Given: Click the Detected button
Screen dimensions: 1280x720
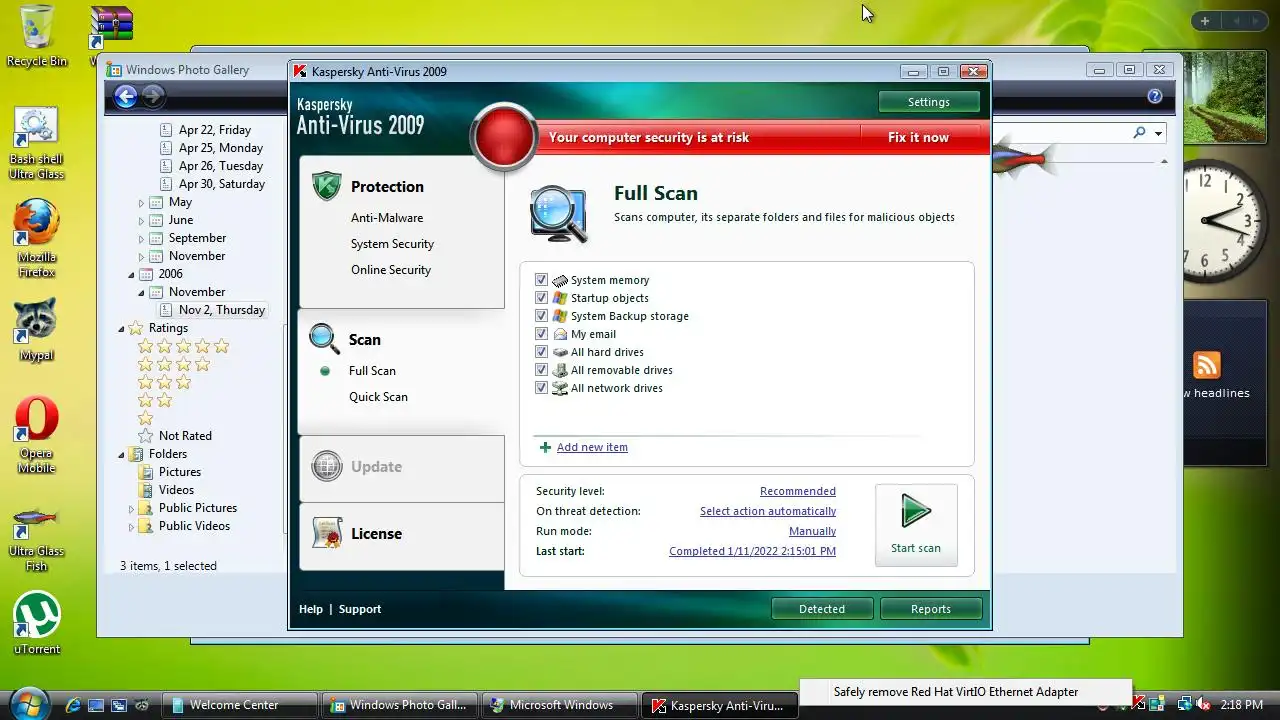Looking at the screenshot, I should coord(822,608).
